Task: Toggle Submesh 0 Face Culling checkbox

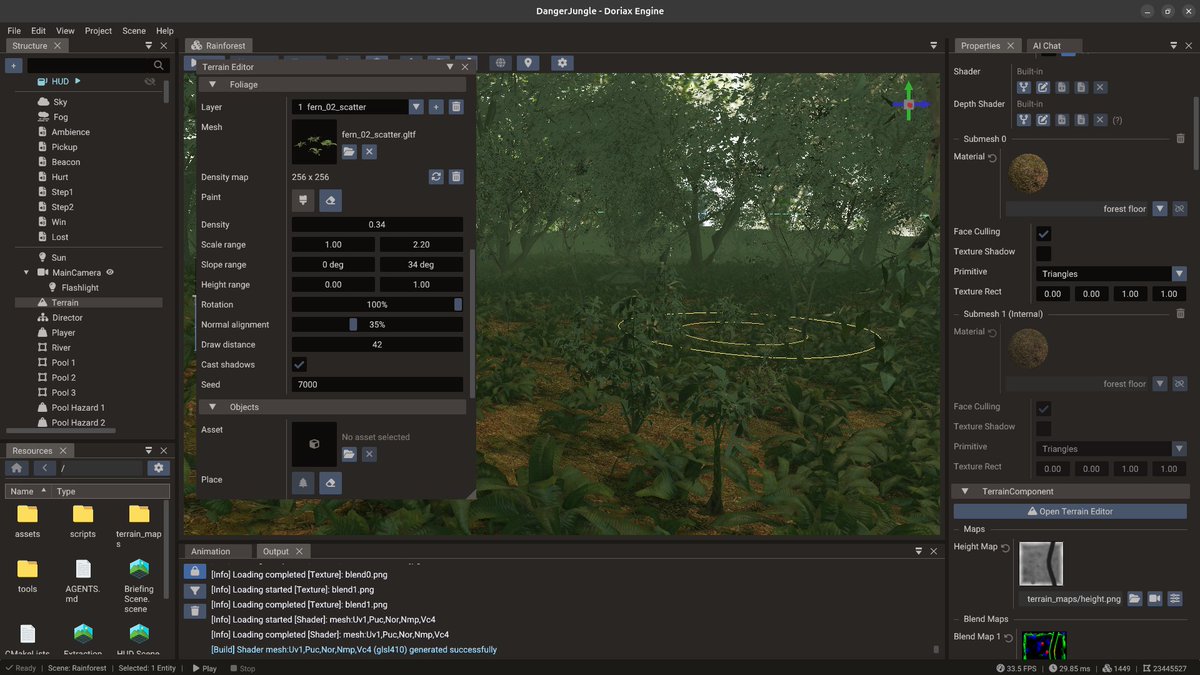Action: pyautogui.click(x=1043, y=233)
